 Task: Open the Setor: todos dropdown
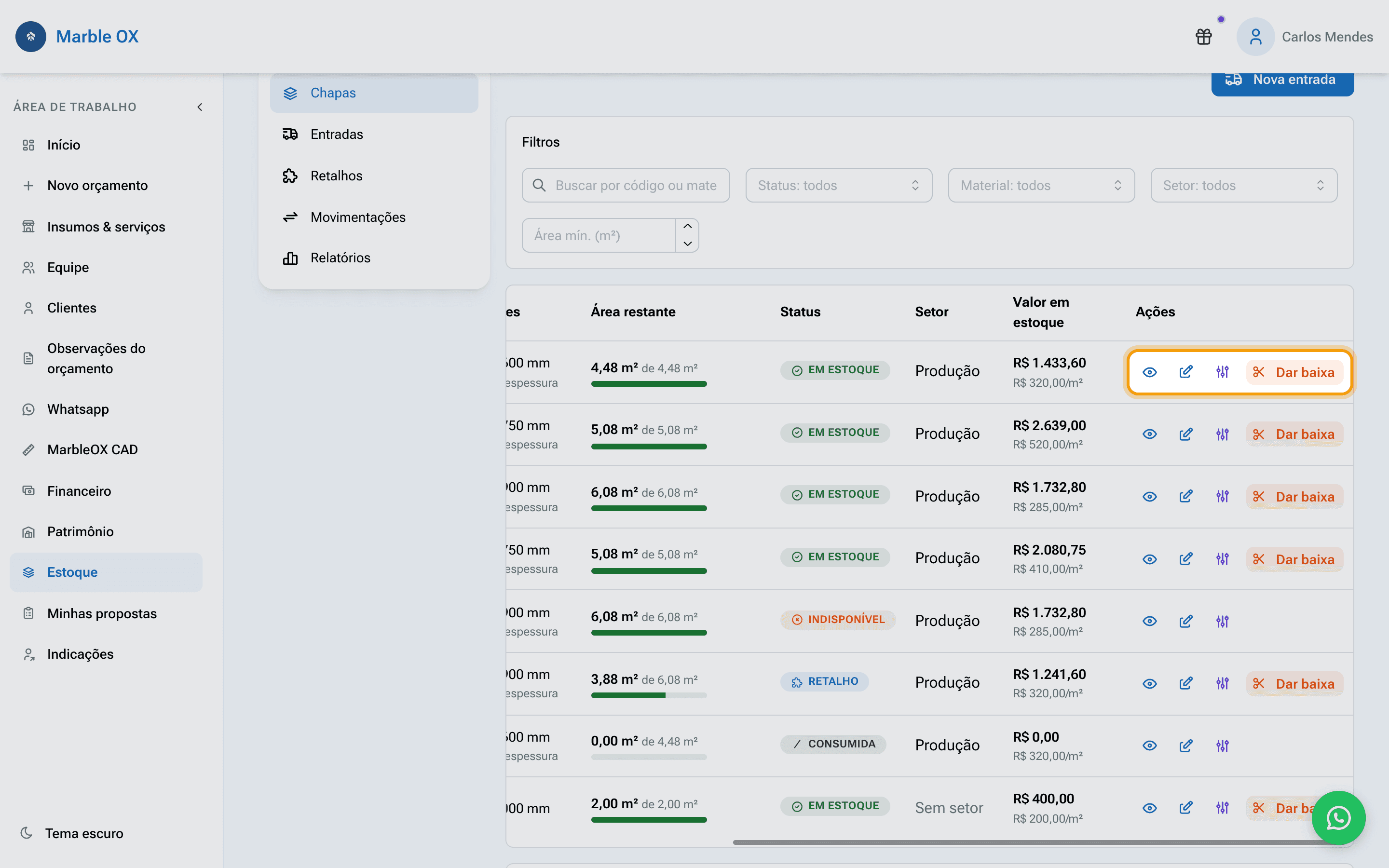click(x=1244, y=186)
